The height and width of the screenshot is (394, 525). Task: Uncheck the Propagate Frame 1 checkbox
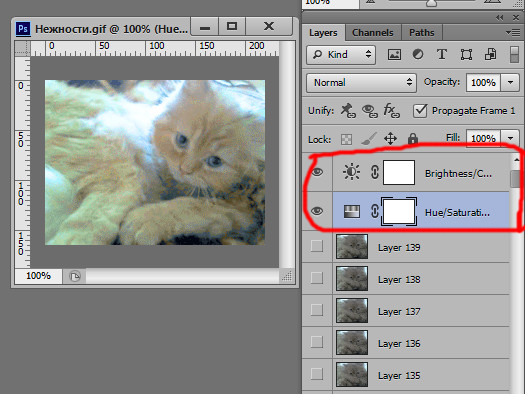[420, 111]
